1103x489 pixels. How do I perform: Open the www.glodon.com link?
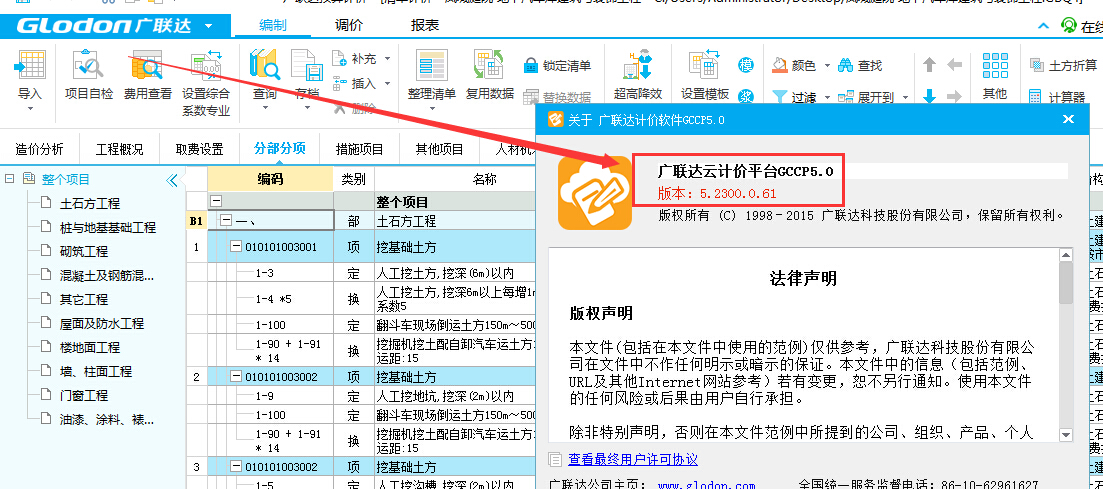coord(706,485)
